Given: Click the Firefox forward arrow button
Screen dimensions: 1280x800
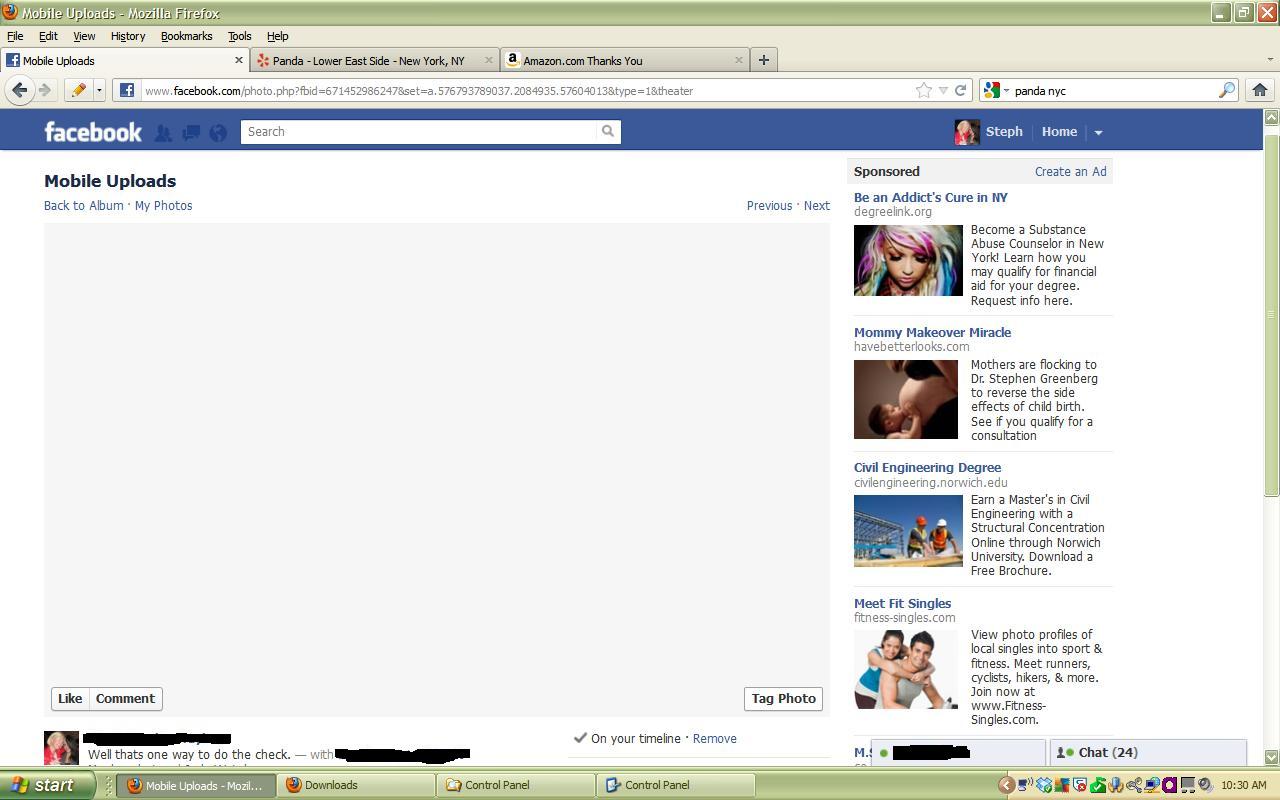Looking at the screenshot, I should (44, 90).
